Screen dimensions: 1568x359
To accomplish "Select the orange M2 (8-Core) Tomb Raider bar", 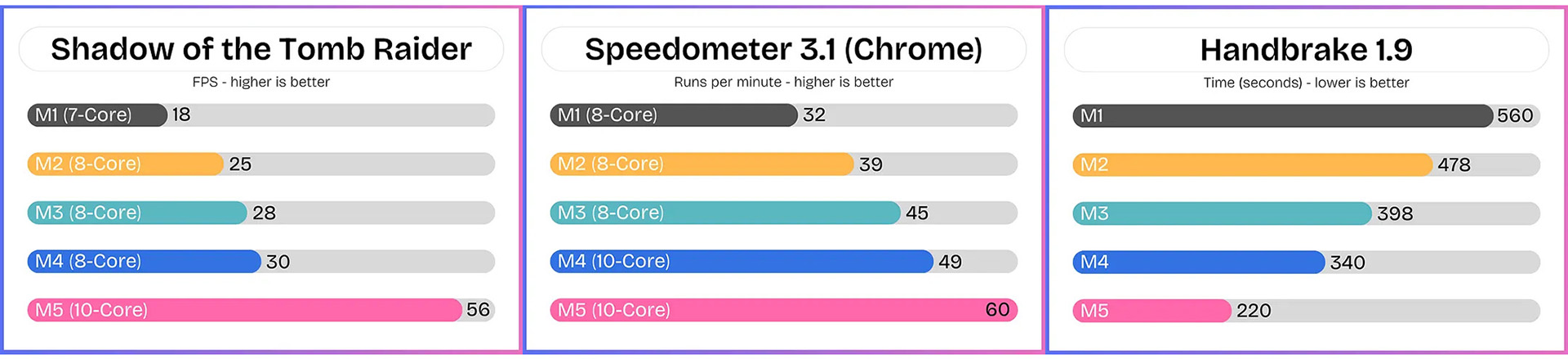I will tap(124, 164).
